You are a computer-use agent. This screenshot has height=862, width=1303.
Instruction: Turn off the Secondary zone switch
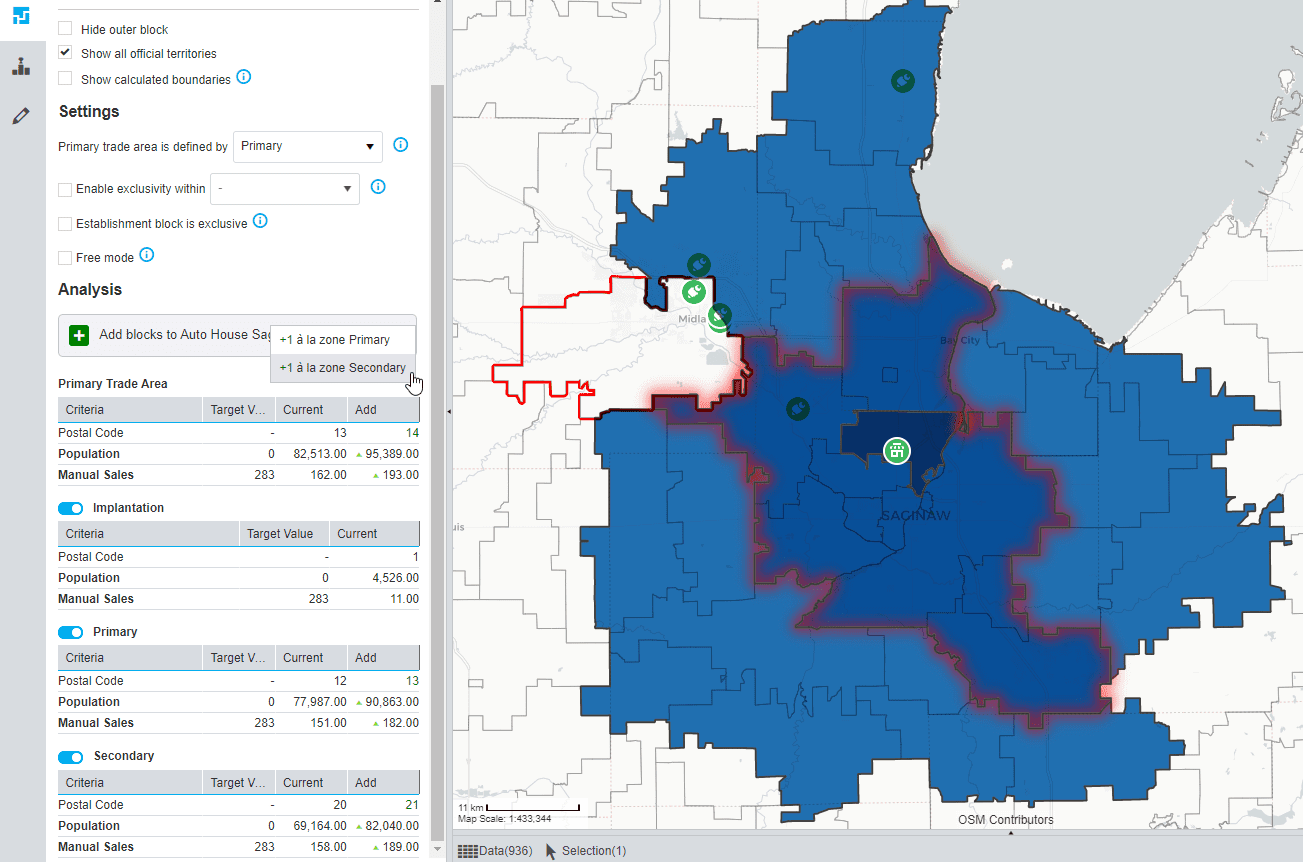click(70, 757)
